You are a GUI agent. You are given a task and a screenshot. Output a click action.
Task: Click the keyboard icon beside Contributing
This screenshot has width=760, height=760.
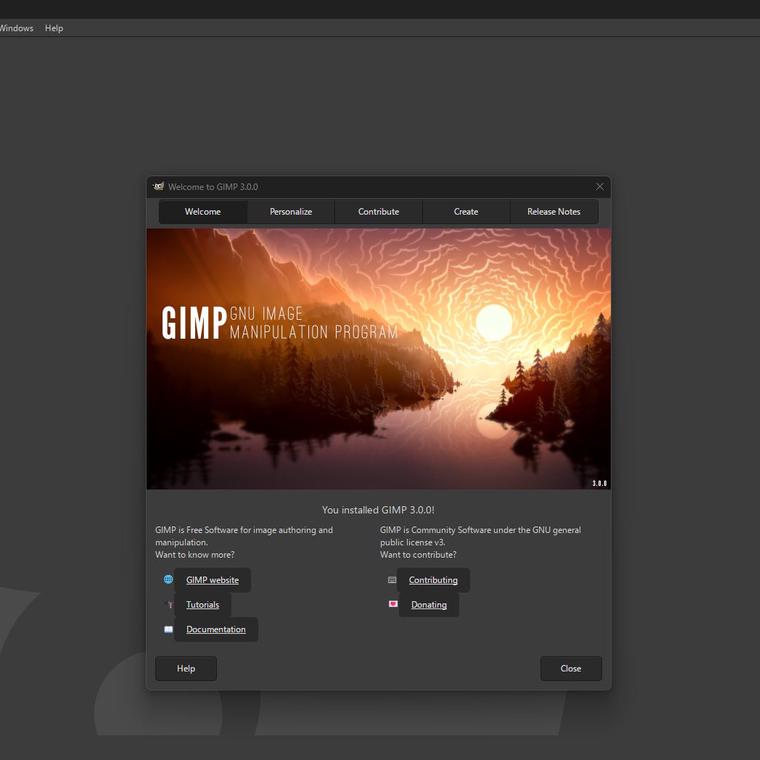392,580
